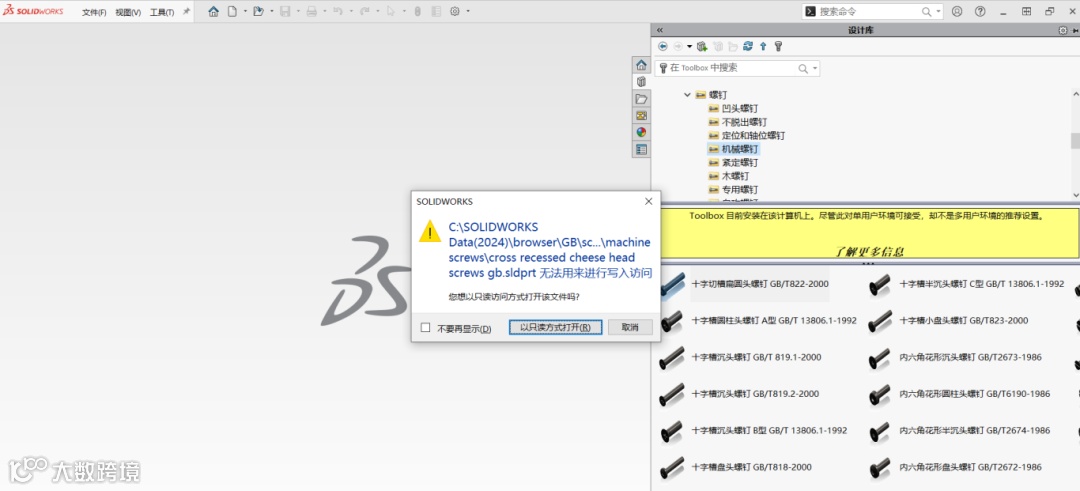Select the 凹头螺钉 folder
Image resolution: width=1080 pixels, height=491 pixels.
coord(734,109)
